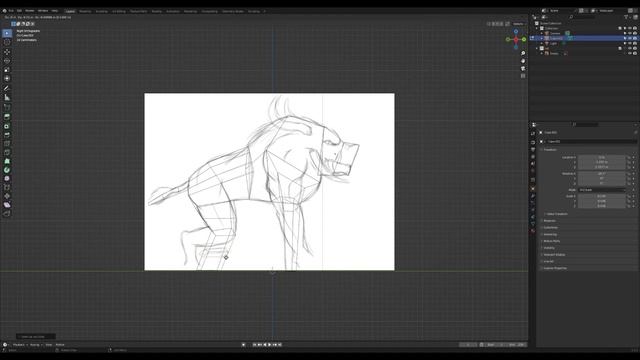640x360 pixels.
Task: Toggle the camera view icon in viewport
Action: [x=523, y=69]
